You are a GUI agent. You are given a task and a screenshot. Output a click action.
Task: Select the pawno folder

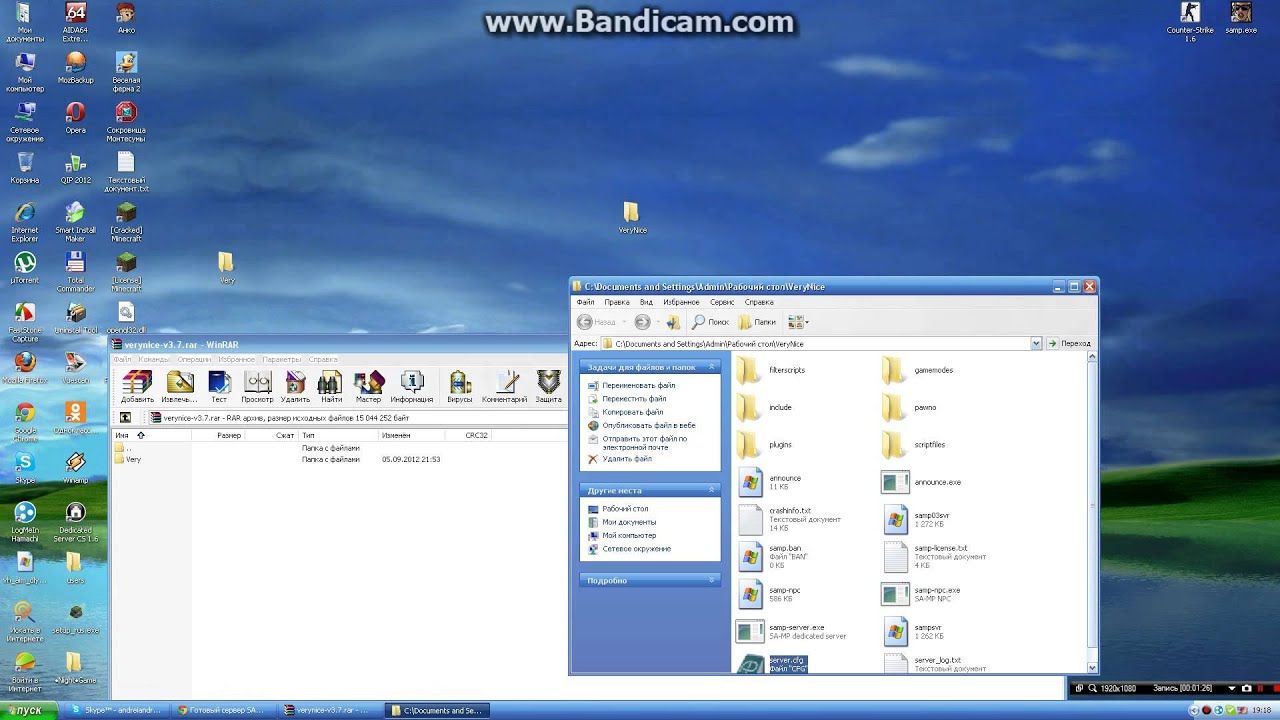coord(910,408)
